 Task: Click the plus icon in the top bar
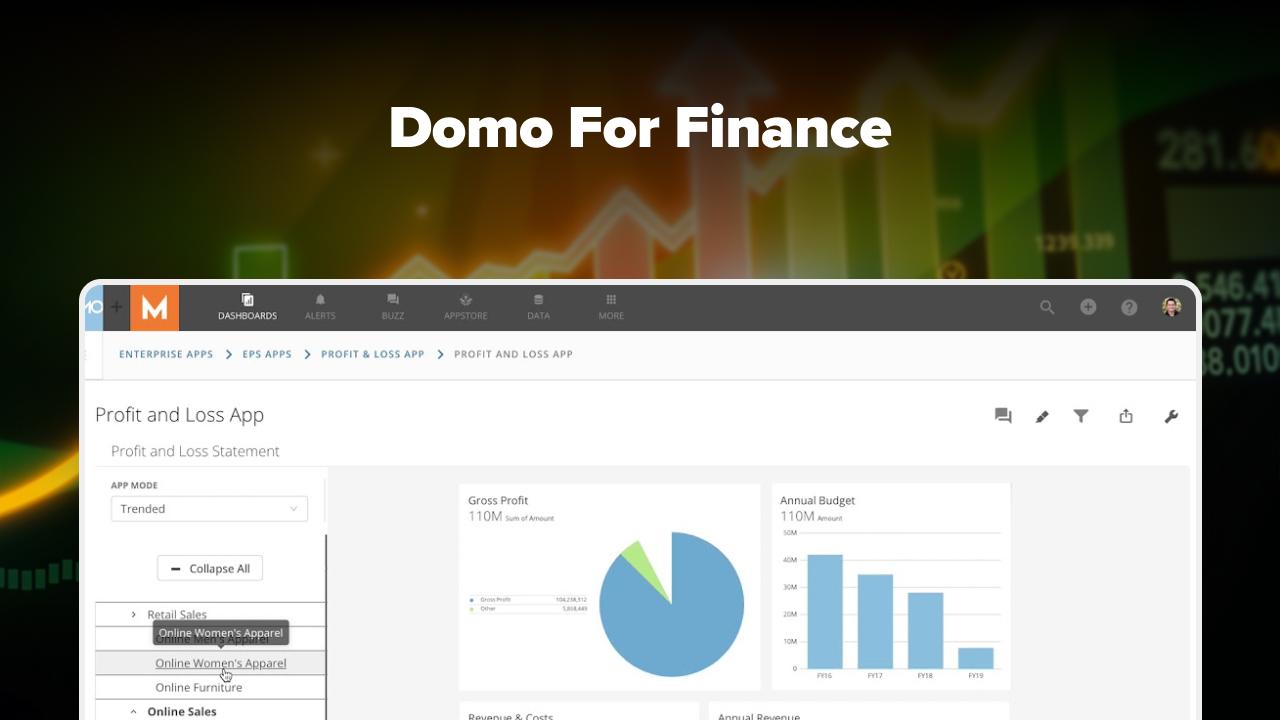pos(1088,307)
